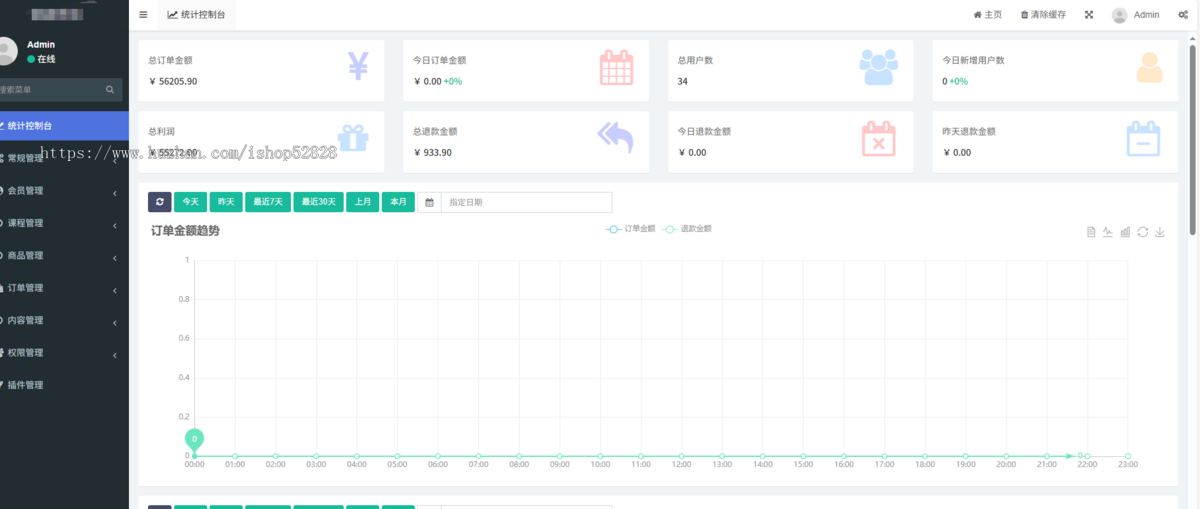Viewport: 1200px width, 509px height.
Task: Expand the 课程管理 sidebar menu
Action: [64, 223]
